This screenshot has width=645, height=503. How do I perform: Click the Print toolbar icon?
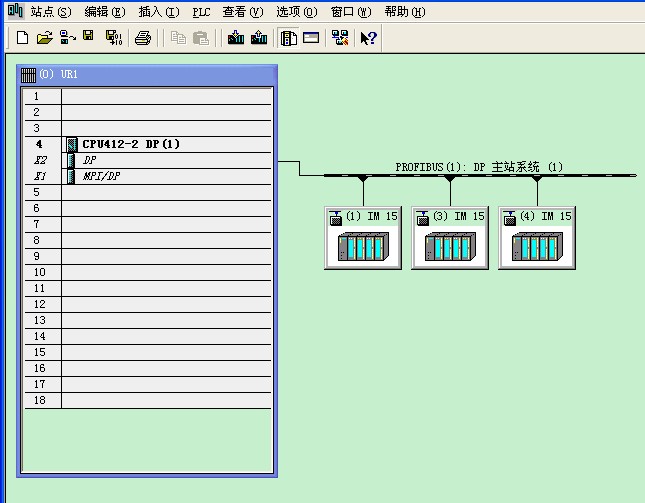[x=143, y=38]
